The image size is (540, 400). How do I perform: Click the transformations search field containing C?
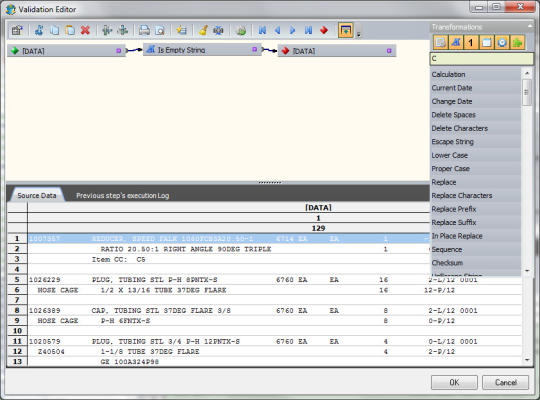click(481, 59)
